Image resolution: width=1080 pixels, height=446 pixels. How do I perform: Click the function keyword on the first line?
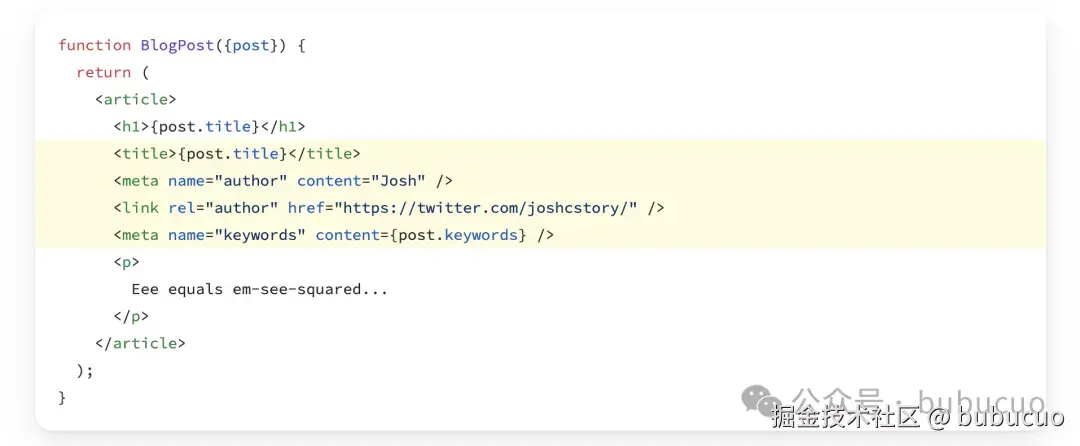tap(94, 45)
